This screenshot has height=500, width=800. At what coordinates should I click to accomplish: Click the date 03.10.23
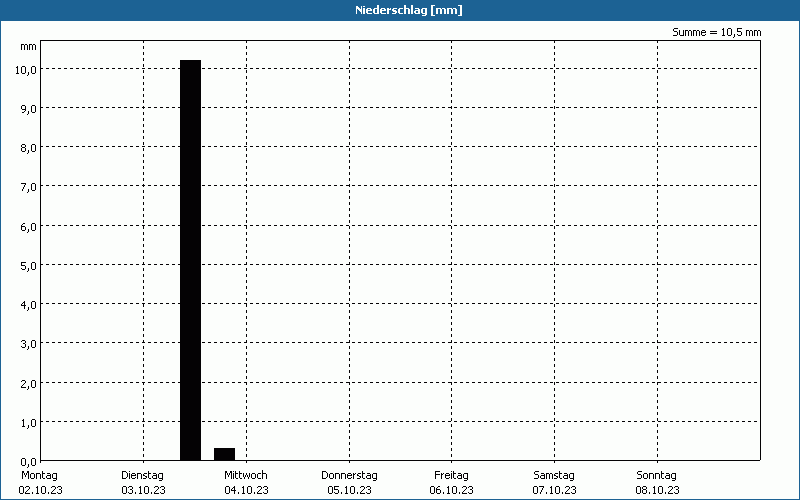pyautogui.click(x=143, y=490)
